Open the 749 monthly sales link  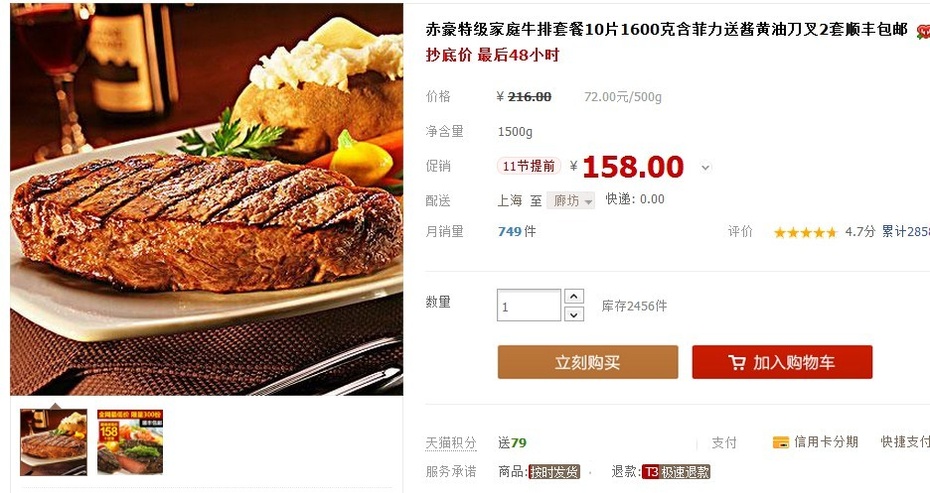517,231
